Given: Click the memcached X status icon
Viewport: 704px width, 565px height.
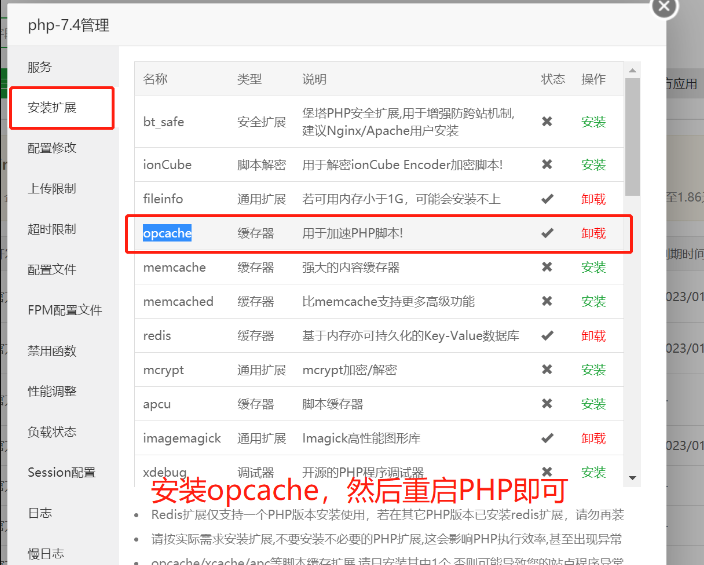Looking at the screenshot, I should (x=547, y=301).
